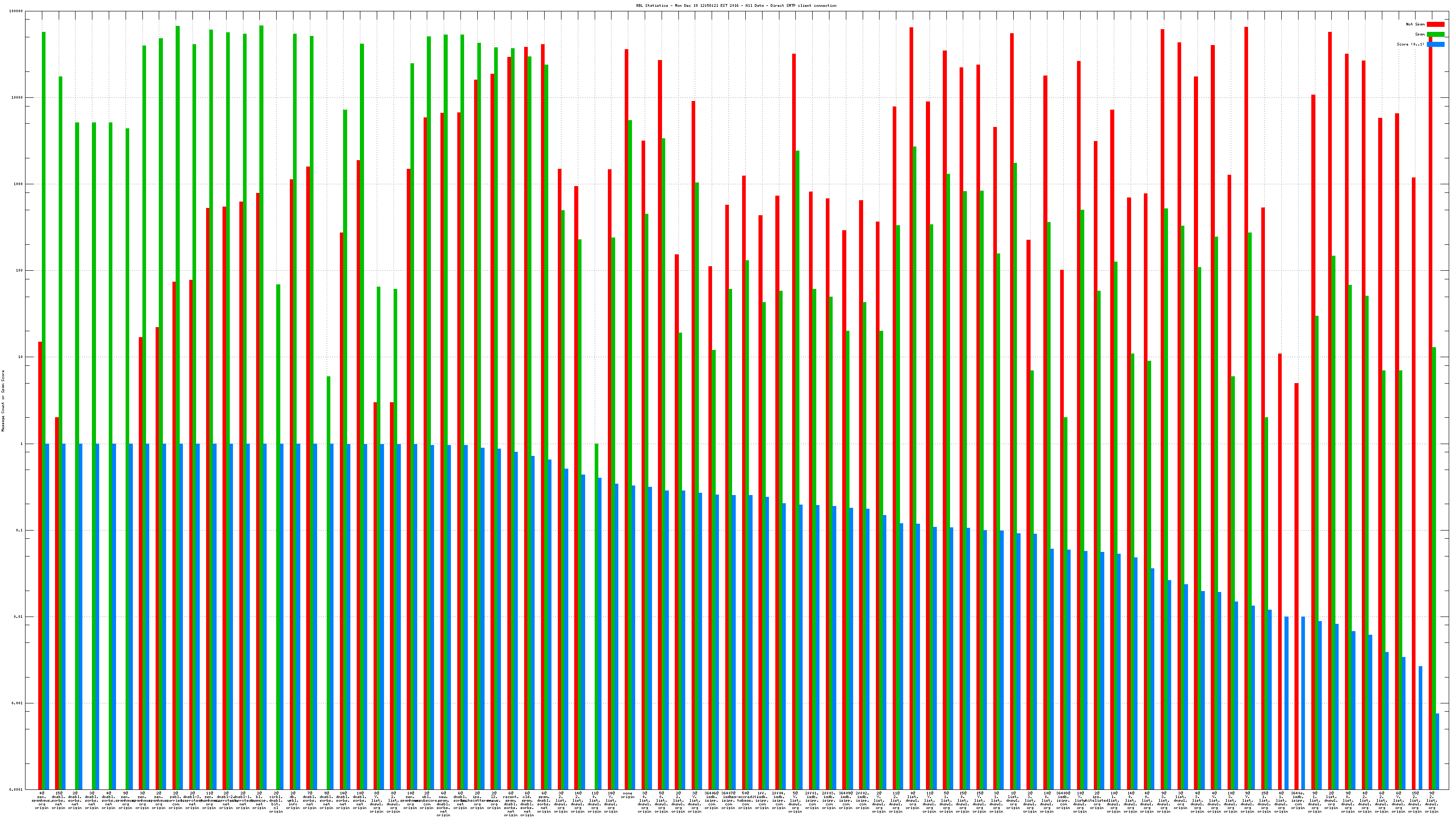Click the ips.whitelisted.org x-axis label
The image size is (1456, 819).
coord(1097,800)
